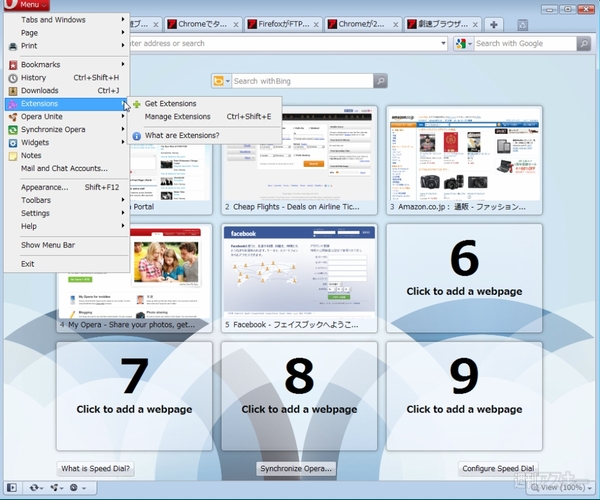Choose Show Menu Bar option
This screenshot has height=500, width=600.
tap(67, 245)
